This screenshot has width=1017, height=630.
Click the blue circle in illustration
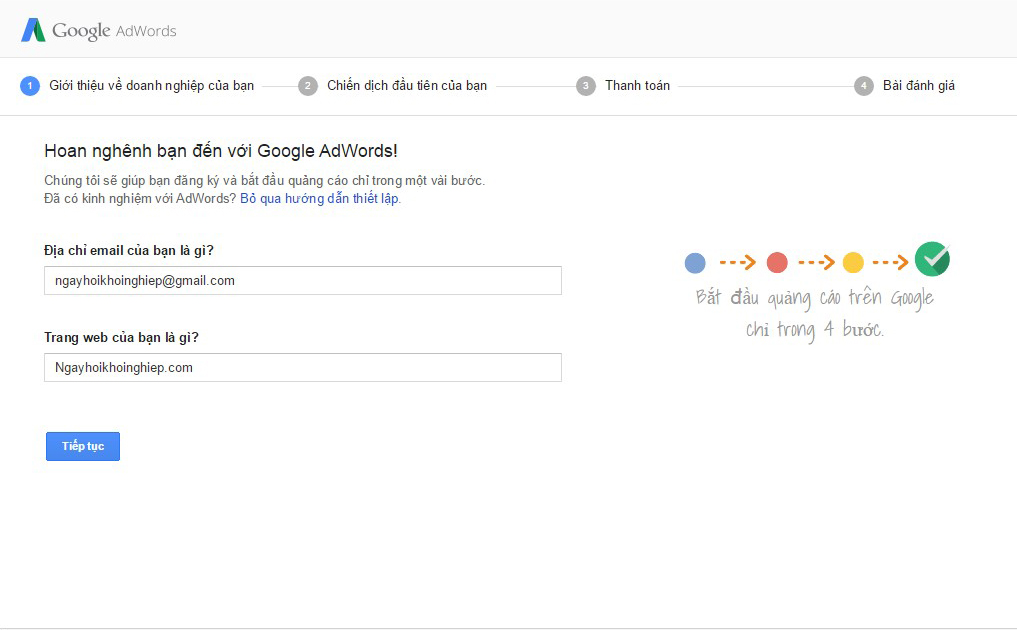pos(695,263)
